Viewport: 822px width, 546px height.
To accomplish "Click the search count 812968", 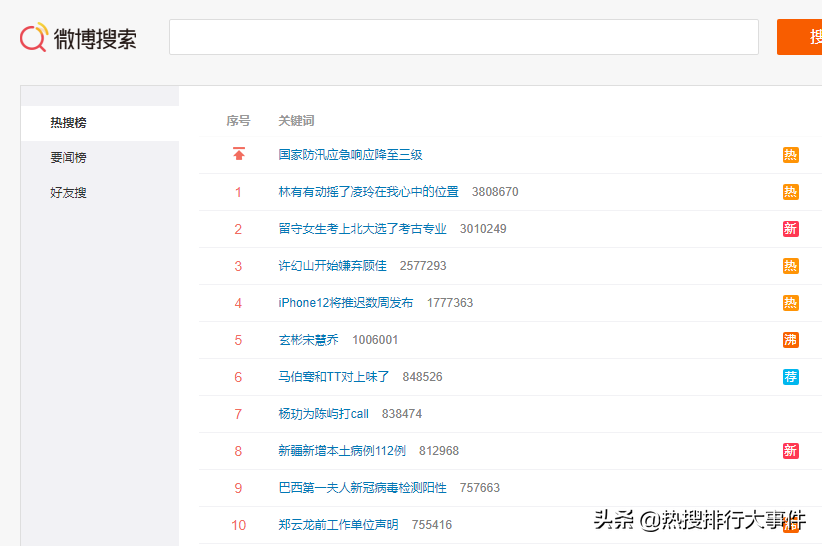I will pos(439,451).
